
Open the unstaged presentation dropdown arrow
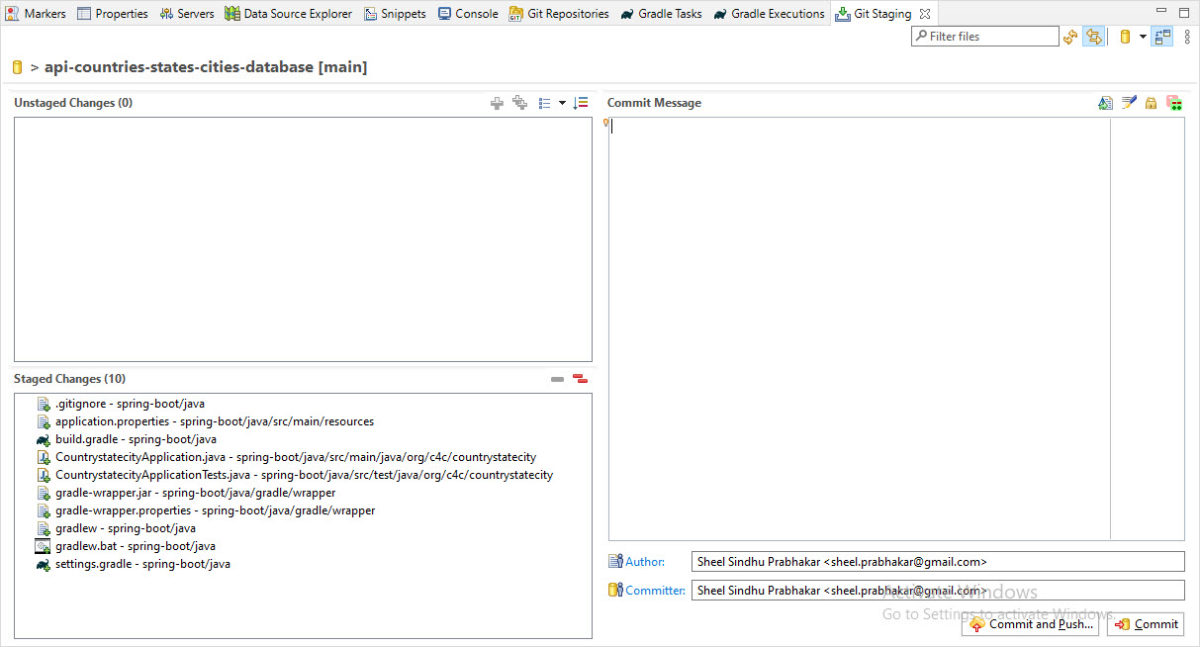(x=562, y=103)
